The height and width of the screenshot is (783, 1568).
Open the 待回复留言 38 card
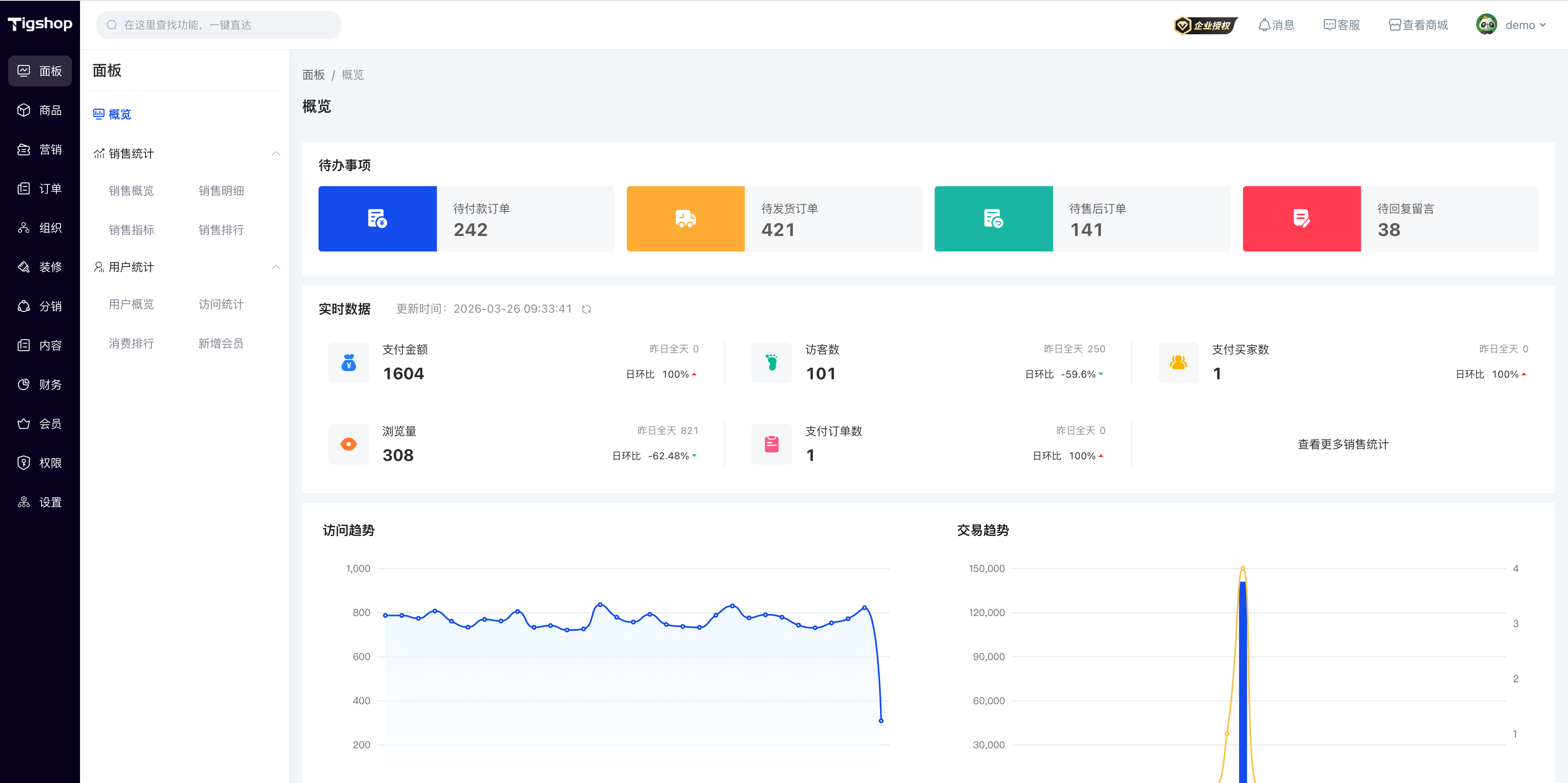click(x=1390, y=218)
